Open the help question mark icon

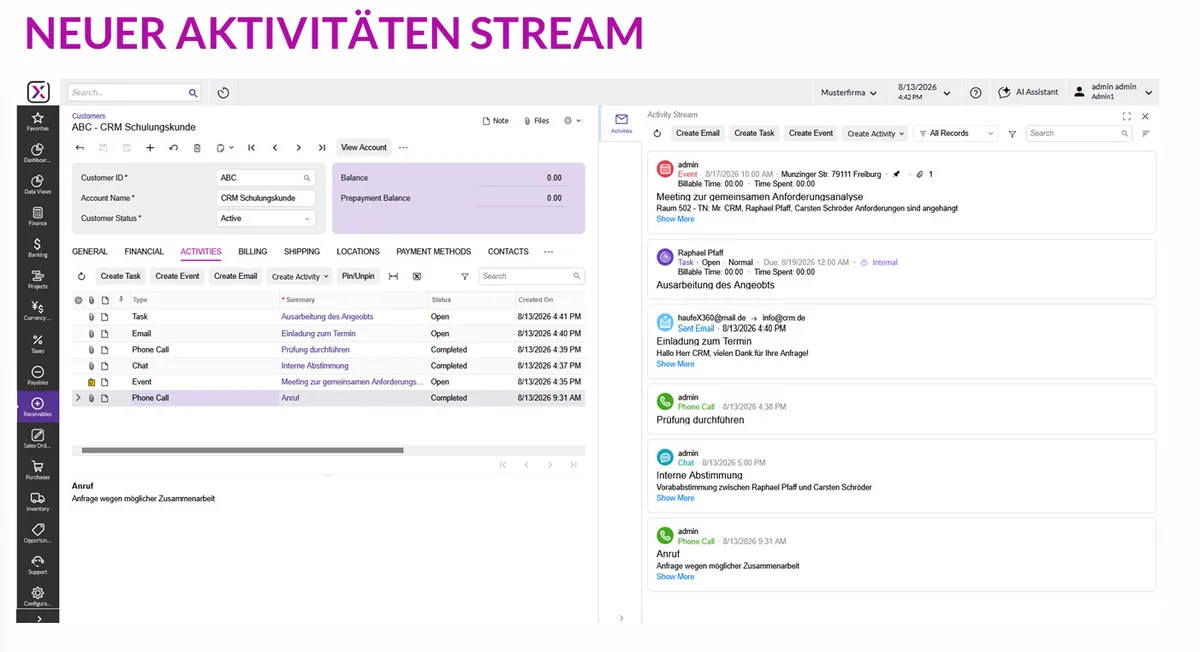[976, 93]
